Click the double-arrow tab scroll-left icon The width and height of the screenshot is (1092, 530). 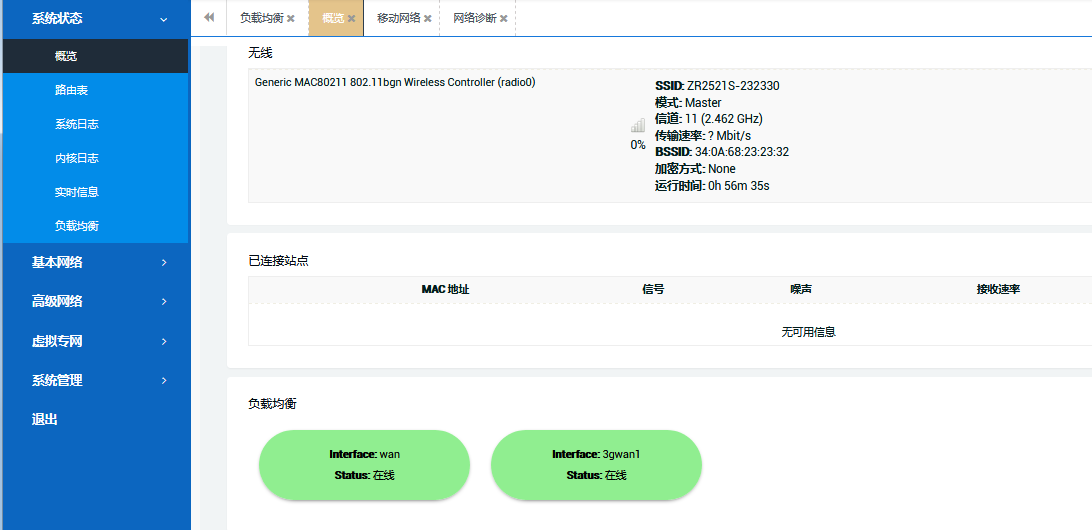pos(209,18)
